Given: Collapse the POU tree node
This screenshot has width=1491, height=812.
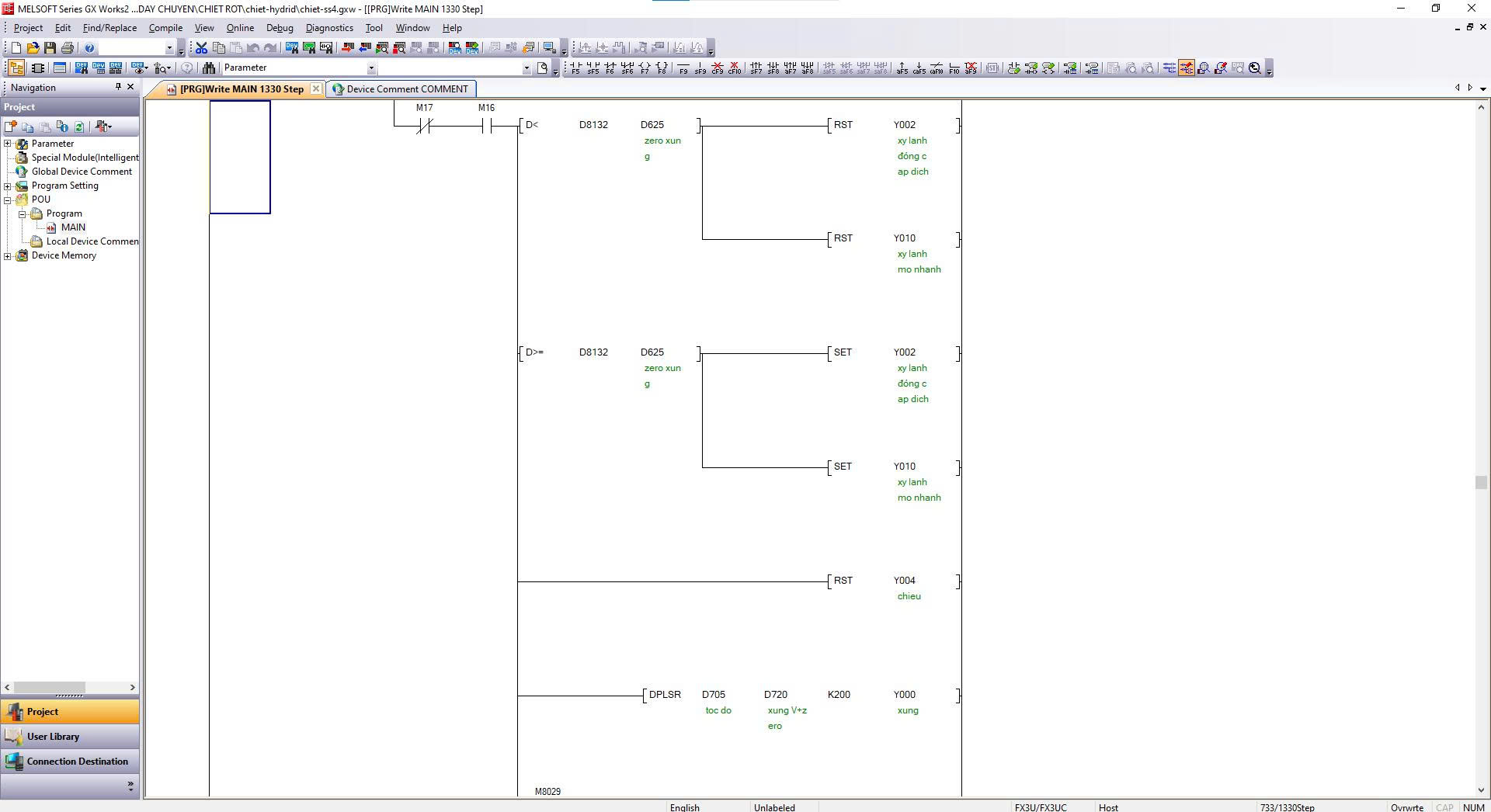Looking at the screenshot, I should (x=8, y=200).
